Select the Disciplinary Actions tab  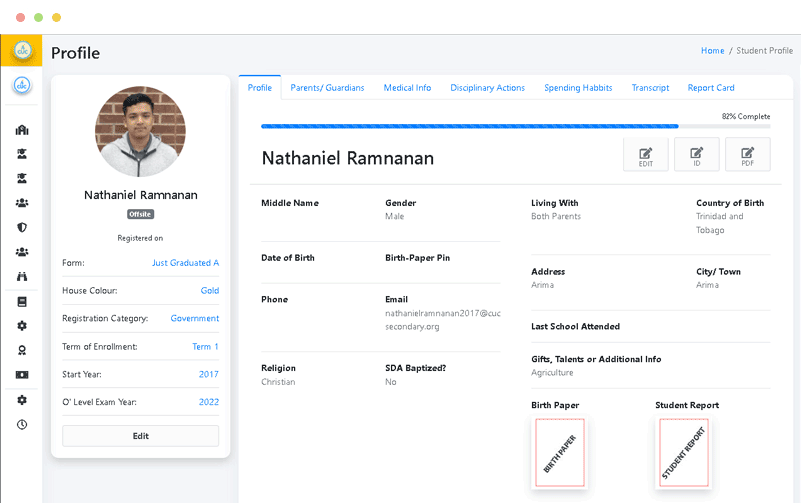coord(487,88)
